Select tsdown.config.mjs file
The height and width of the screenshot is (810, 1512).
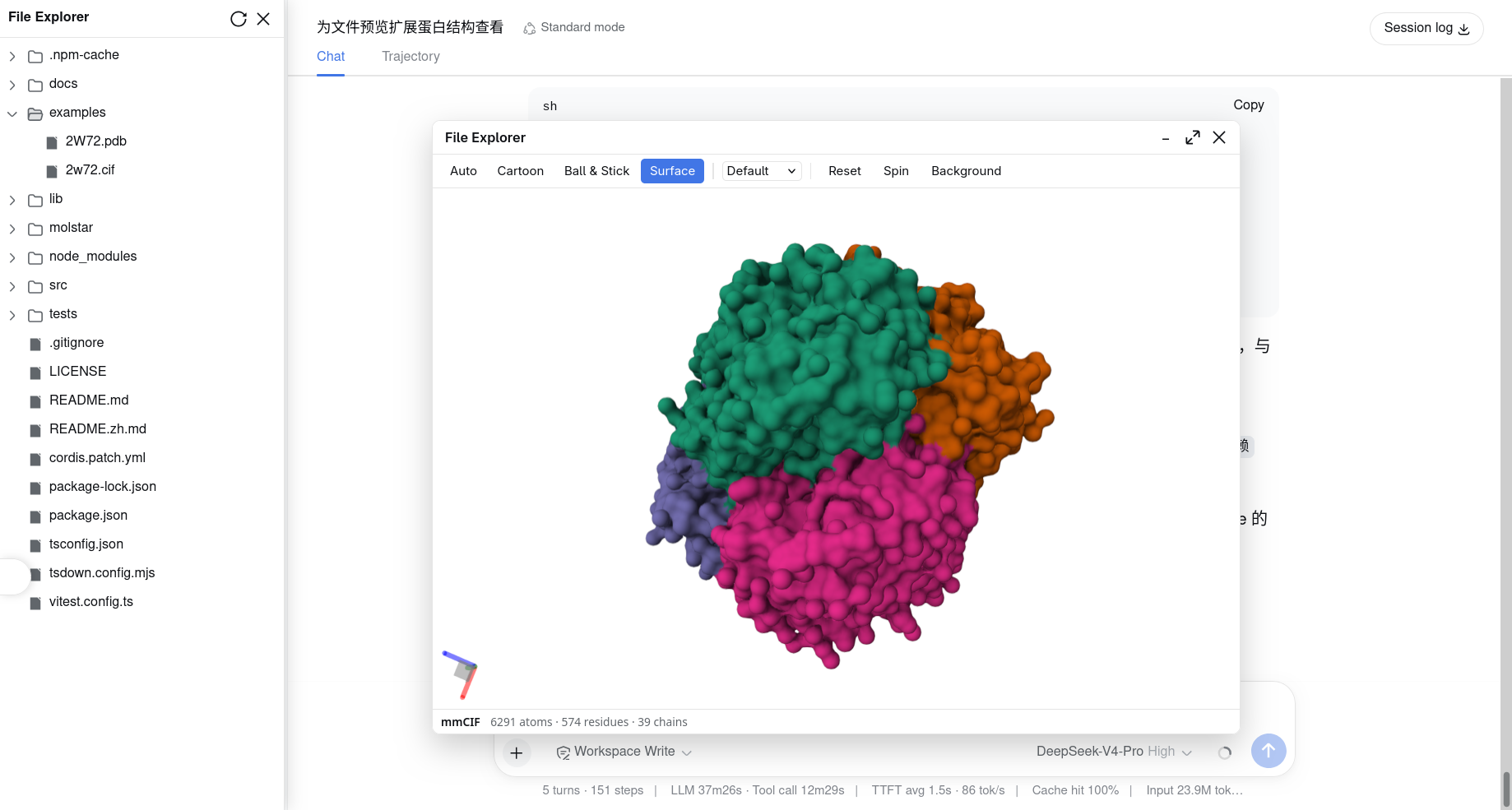pyautogui.click(x=102, y=573)
